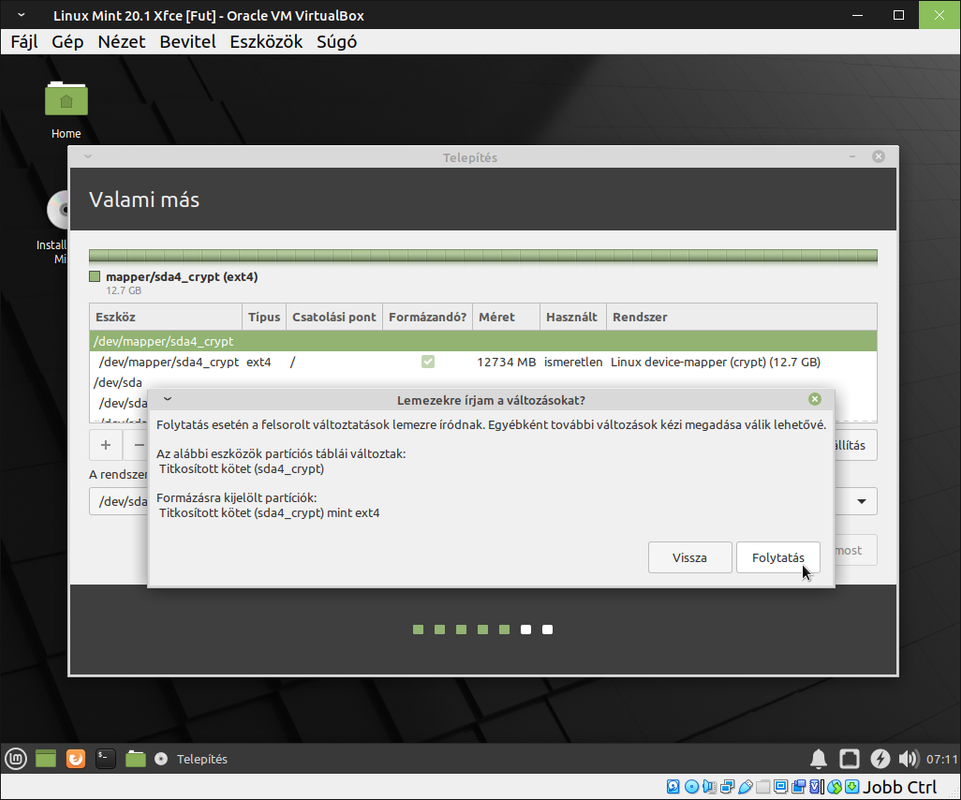Open the Súgó menu
The height and width of the screenshot is (800, 961).
pyautogui.click(x=336, y=42)
